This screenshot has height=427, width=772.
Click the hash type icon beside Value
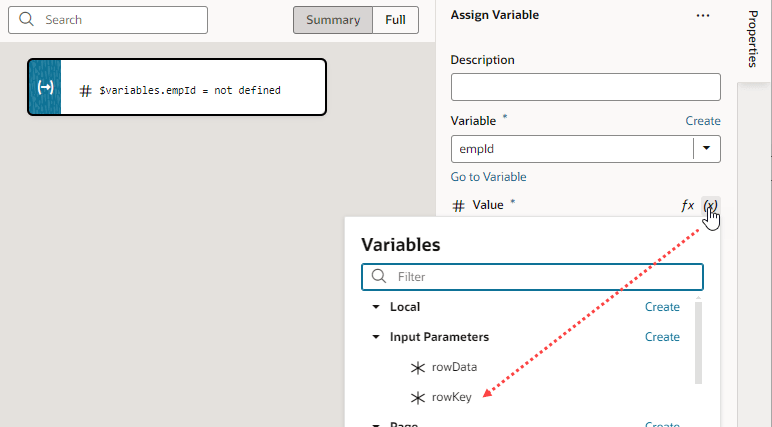[x=458, y=206]
